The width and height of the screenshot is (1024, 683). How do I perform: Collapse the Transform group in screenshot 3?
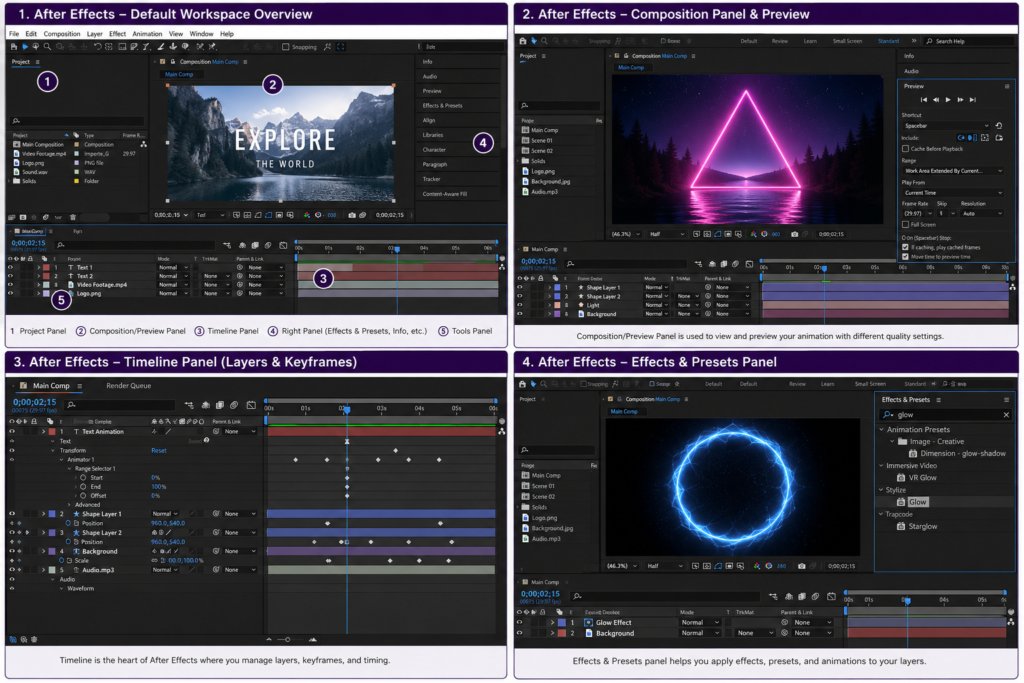coord(54,451)
